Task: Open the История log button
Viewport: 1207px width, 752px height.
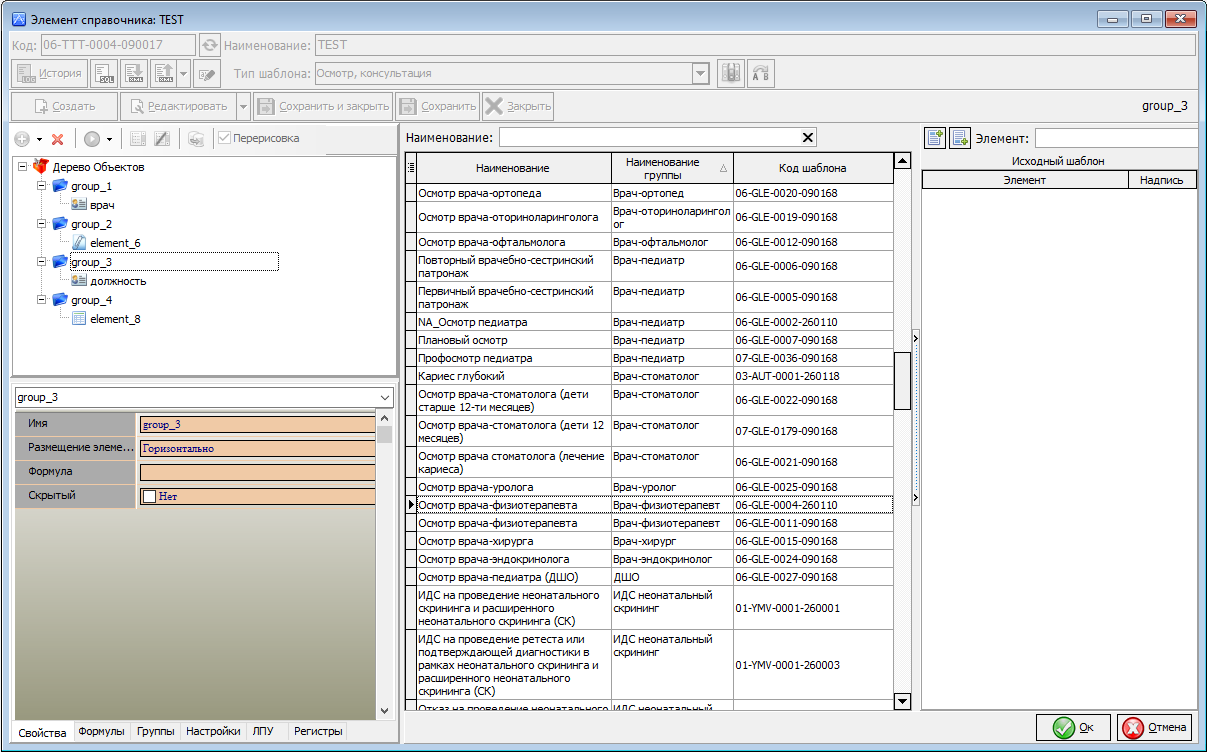Action: pos(50,73)
